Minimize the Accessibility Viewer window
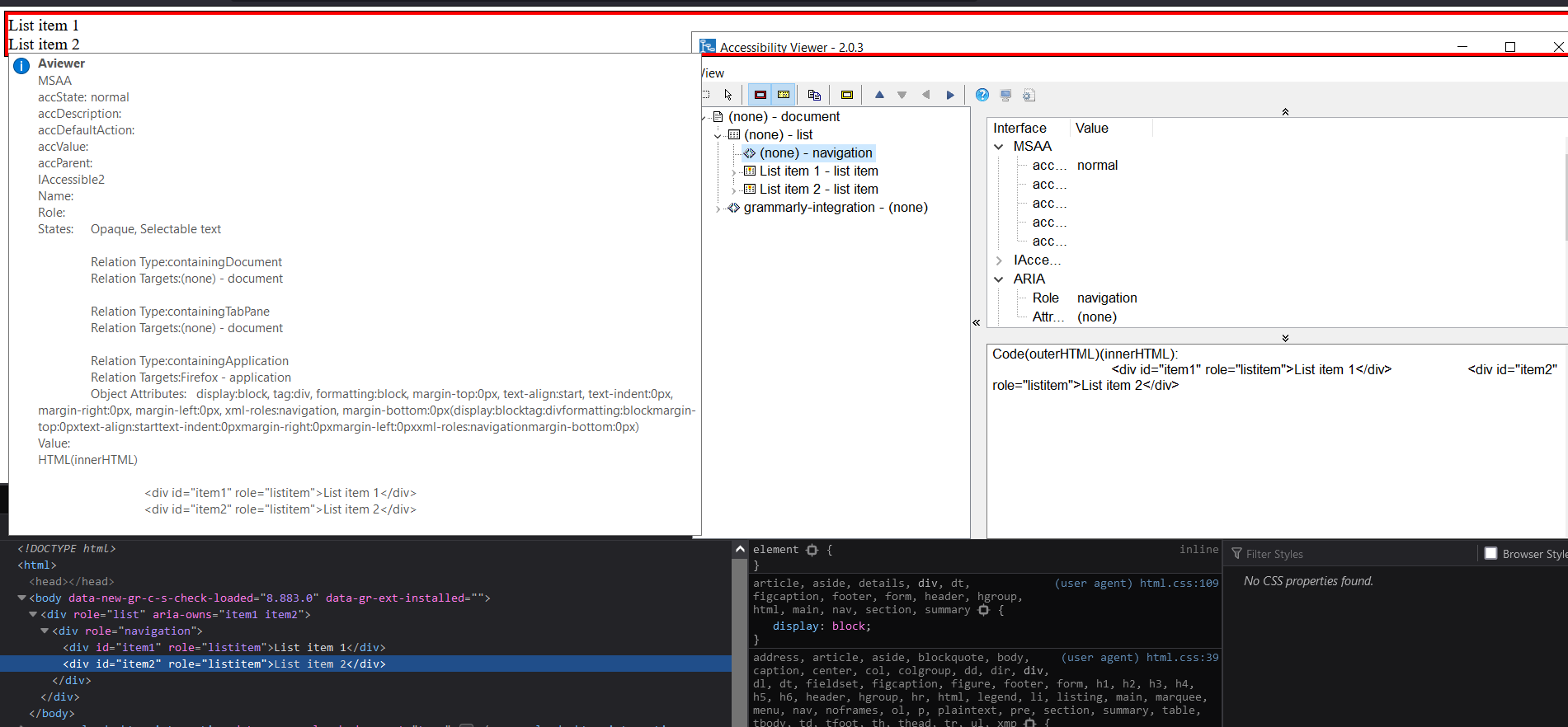Viewport: 1568px width, 727px height. tap(1462, 47)
